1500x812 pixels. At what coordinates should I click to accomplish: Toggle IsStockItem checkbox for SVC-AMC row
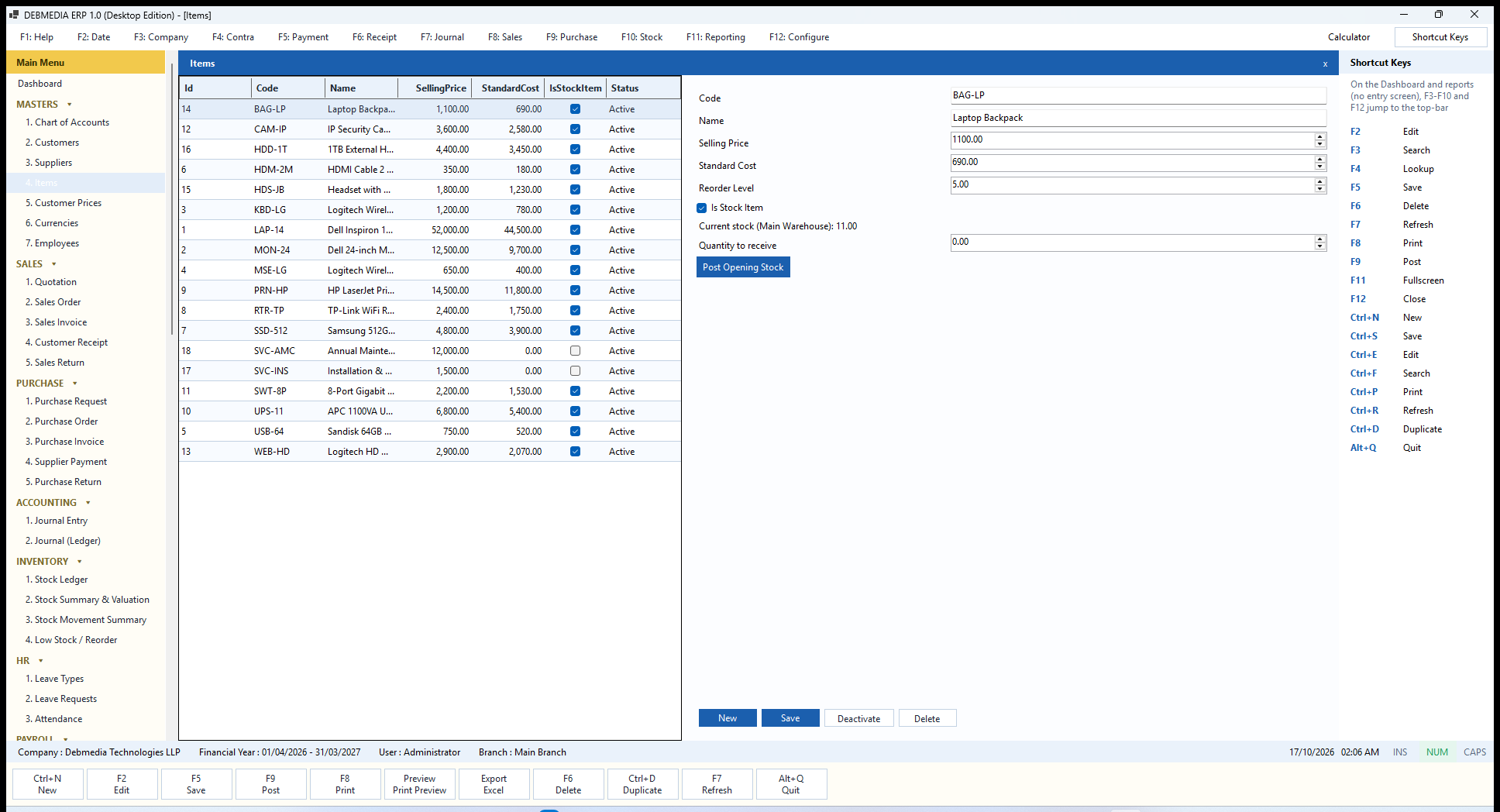coord(575,351)
